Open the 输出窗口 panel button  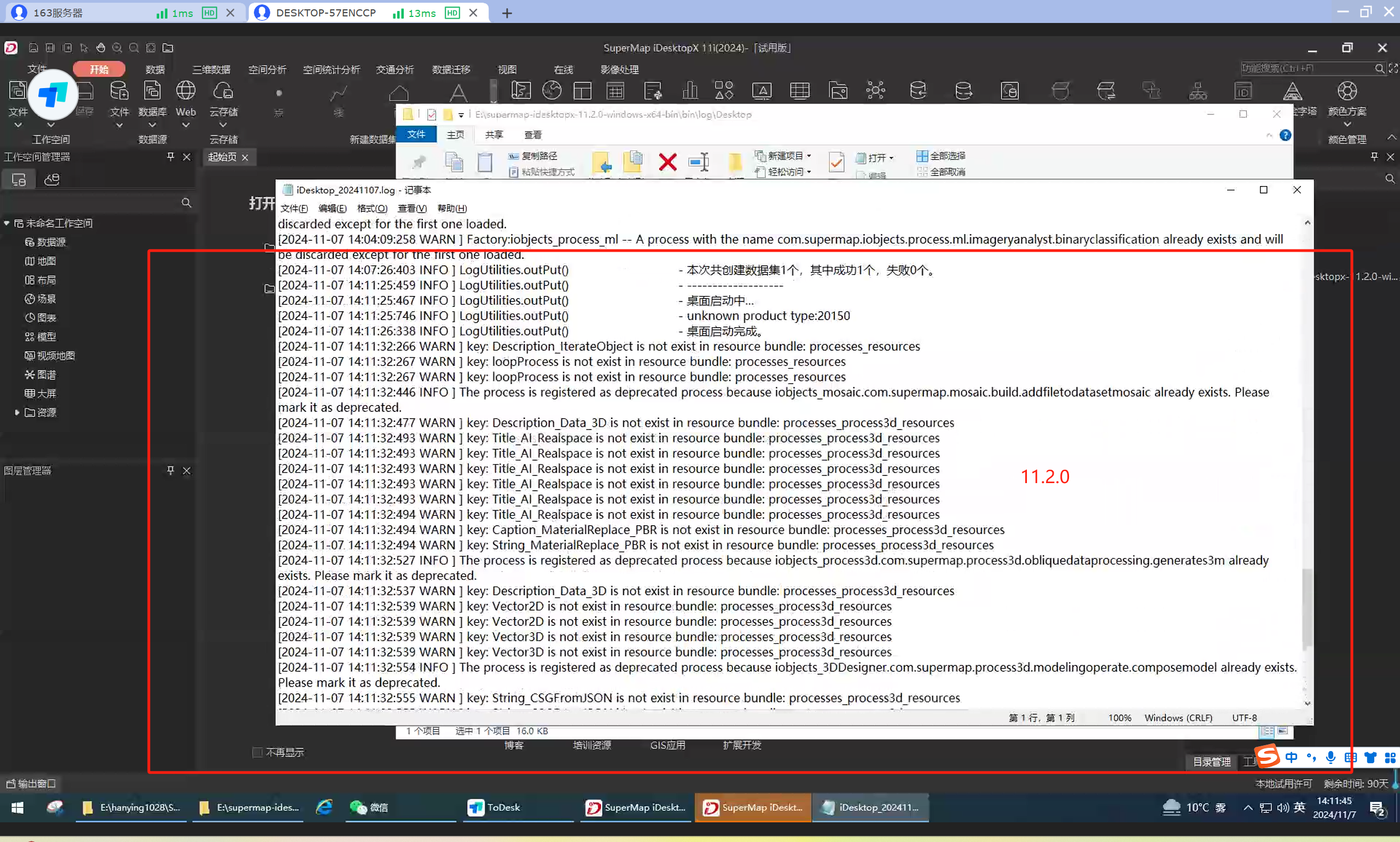coord(31,783)
